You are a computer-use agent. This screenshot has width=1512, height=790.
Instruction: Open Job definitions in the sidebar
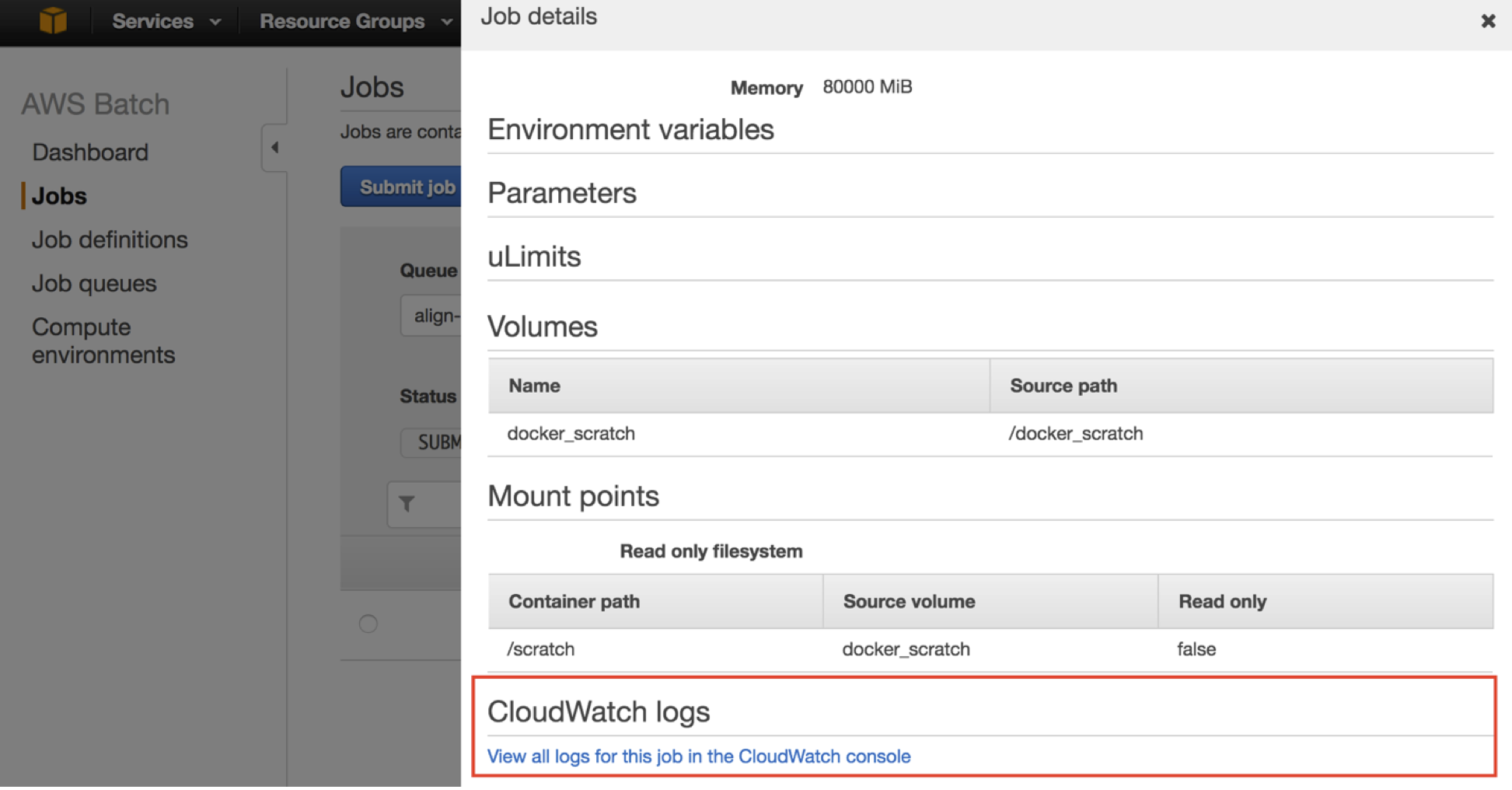[x=110, y=239]
